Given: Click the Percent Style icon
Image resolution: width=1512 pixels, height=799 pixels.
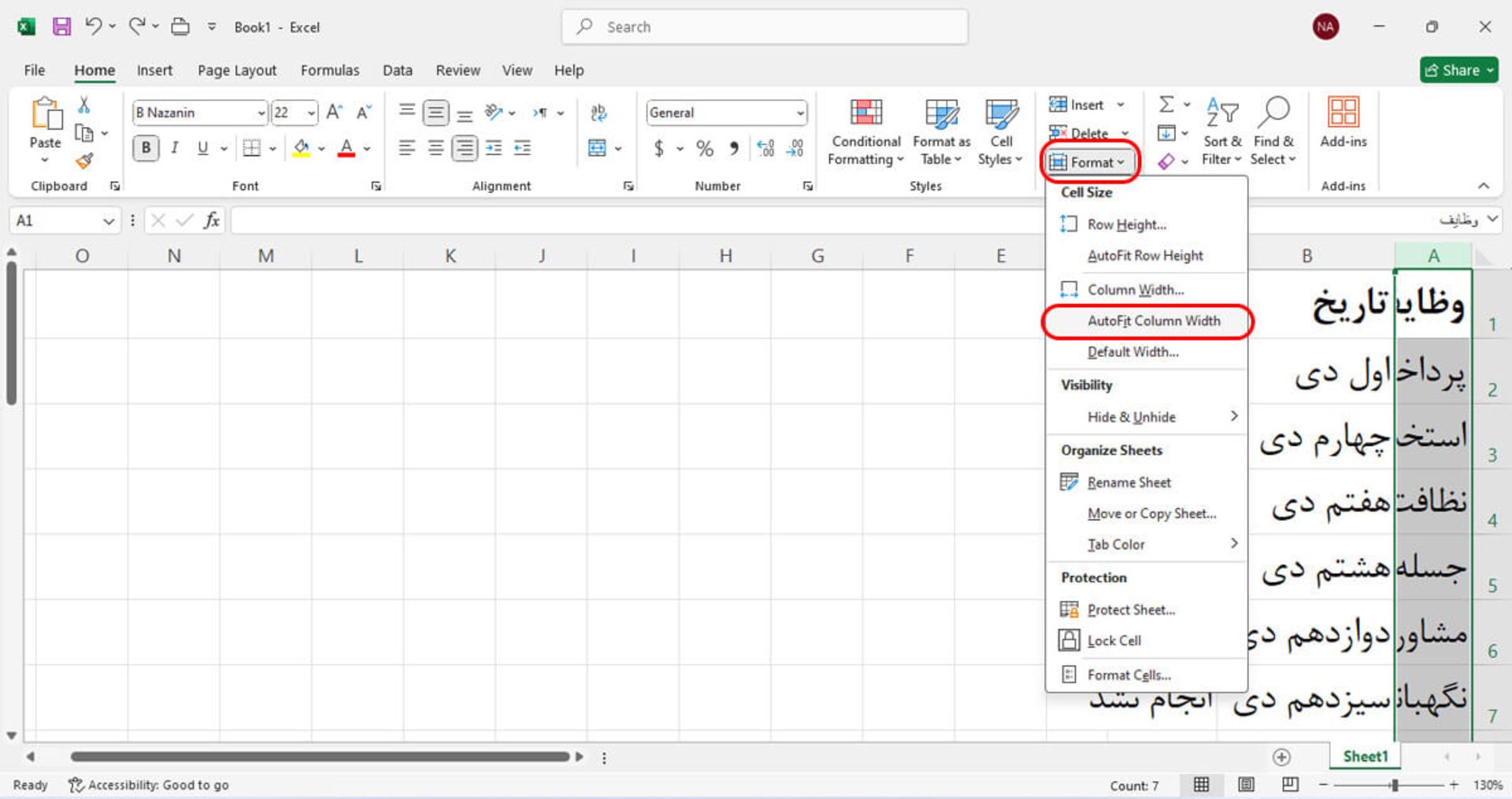Looking at the screenshot, I should (x=704, y=148).
